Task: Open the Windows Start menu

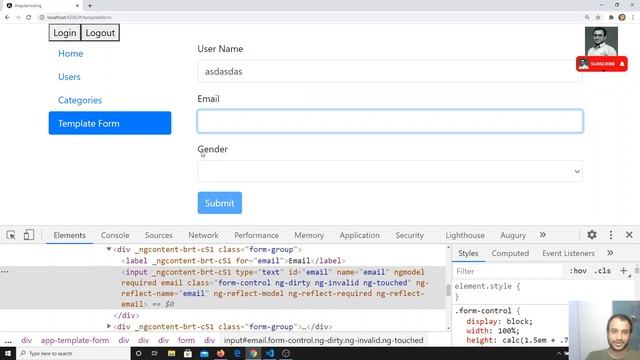Action: pyautogui.click(x=8, y=353)
